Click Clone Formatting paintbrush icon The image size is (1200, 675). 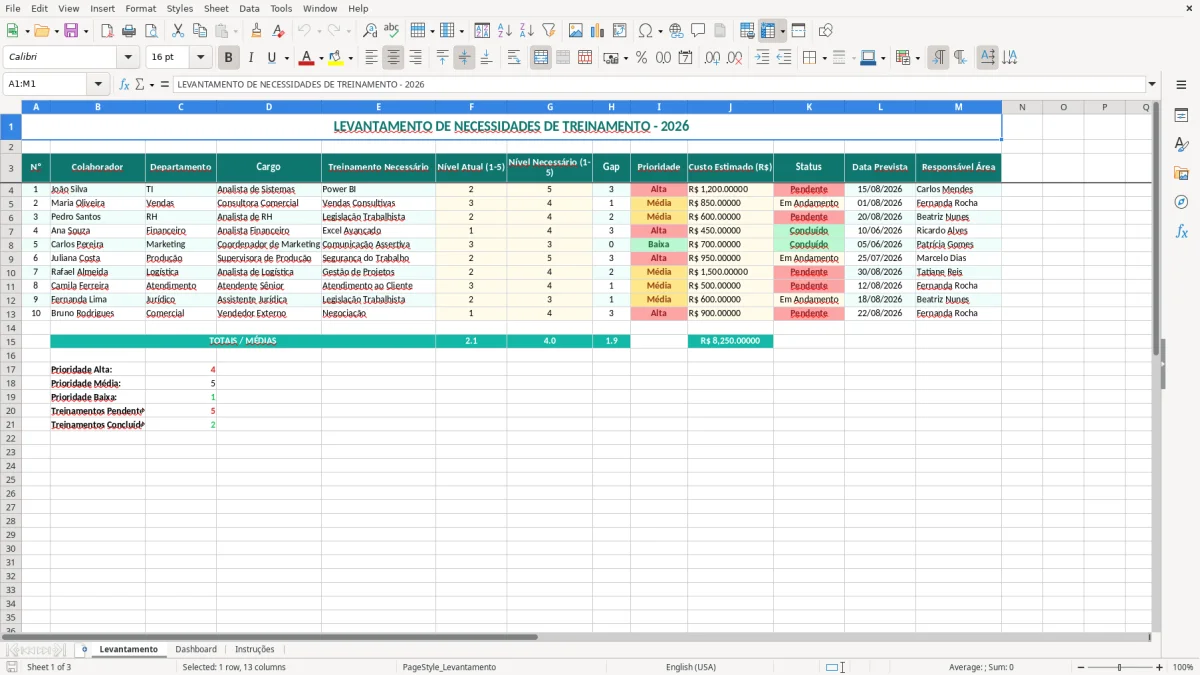(x=257, y=31)
